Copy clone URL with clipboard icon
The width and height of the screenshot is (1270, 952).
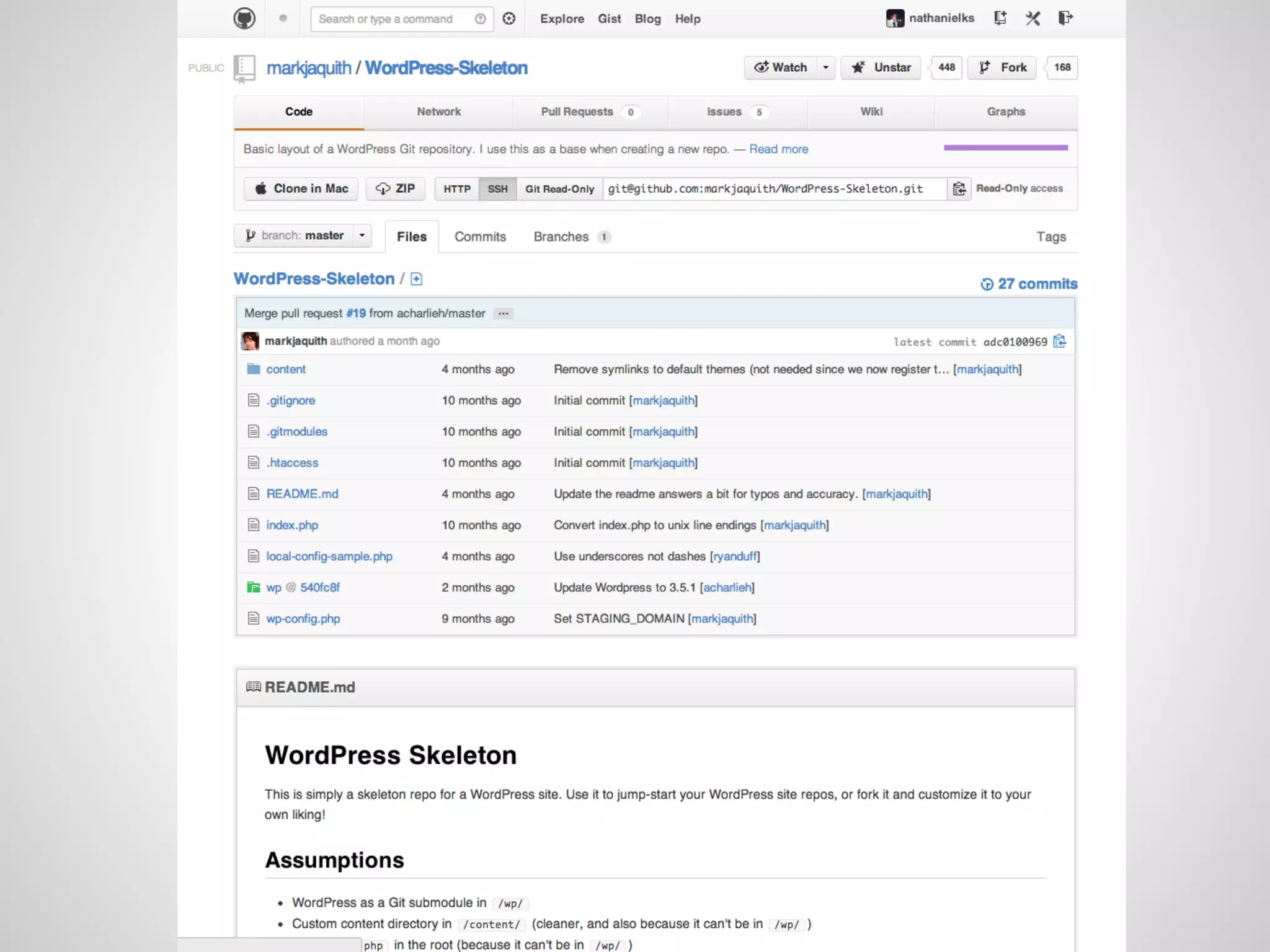pyautogui.click(x=959, y=188)
